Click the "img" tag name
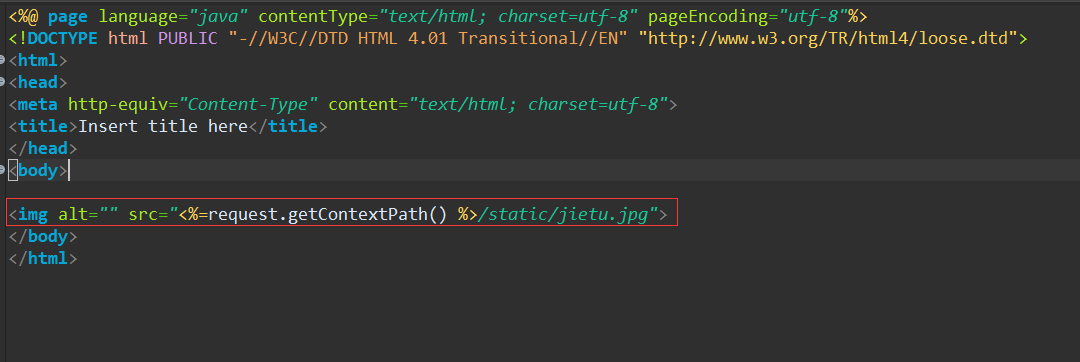Viewport: 1080px width, 362px height. 33,215
